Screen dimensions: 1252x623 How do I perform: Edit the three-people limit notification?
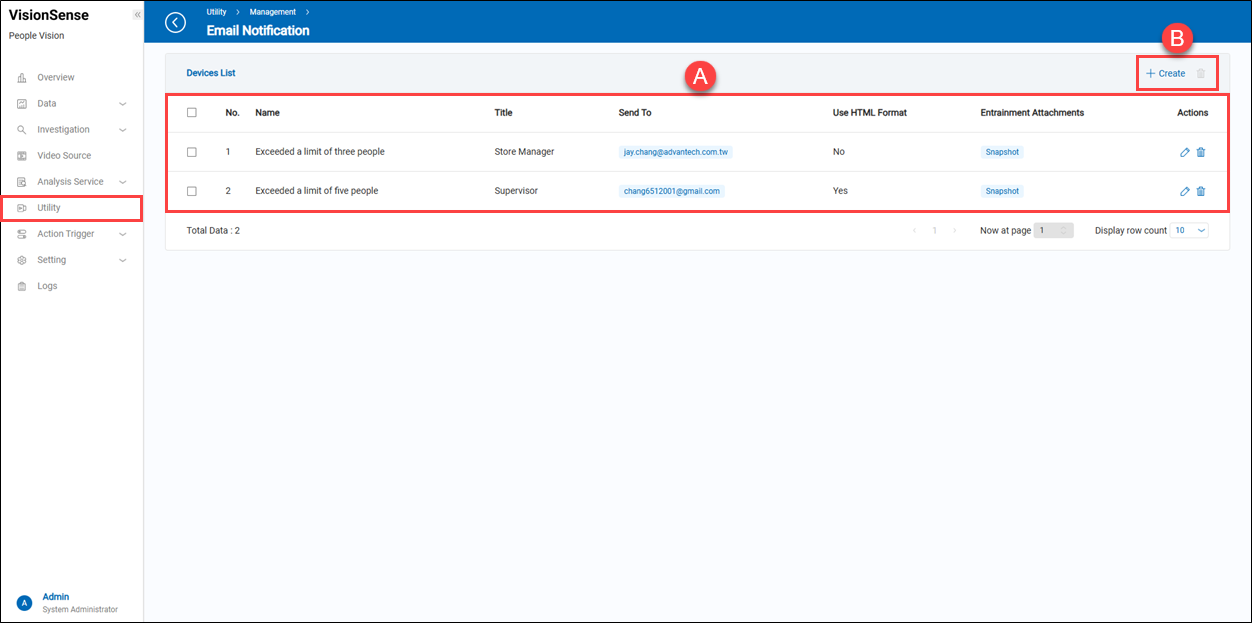click(1184, 151)
